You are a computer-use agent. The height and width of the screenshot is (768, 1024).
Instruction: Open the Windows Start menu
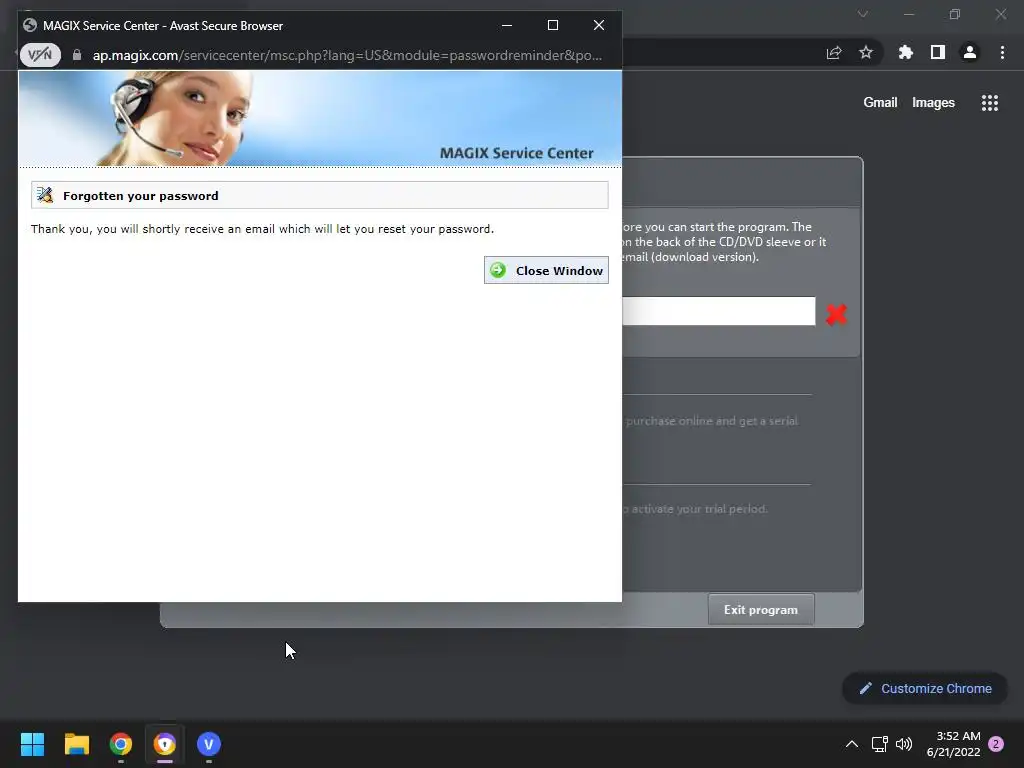tap(32, 744)
